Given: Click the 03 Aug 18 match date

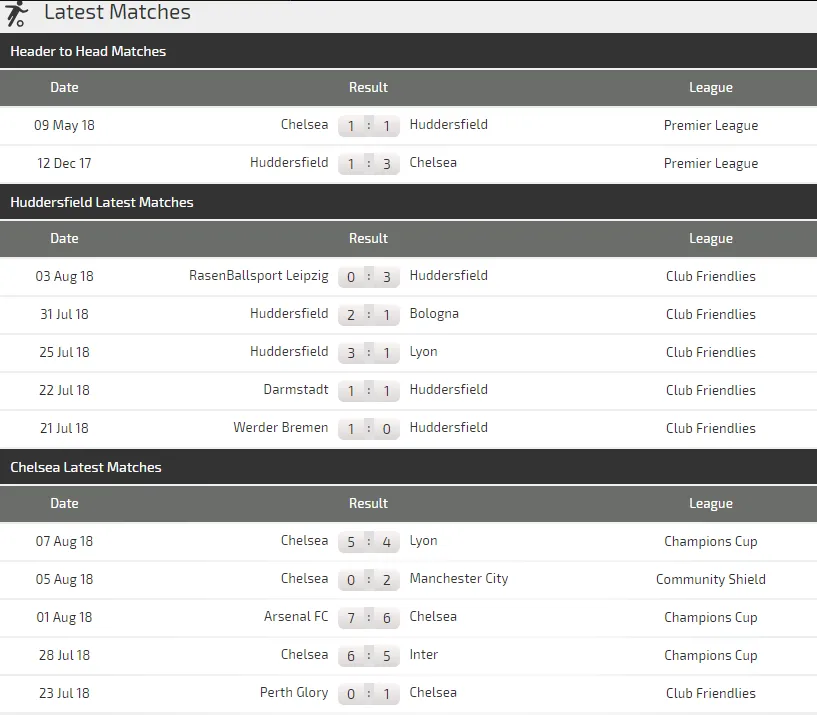Looking at the screenshot, I should 64,276.
